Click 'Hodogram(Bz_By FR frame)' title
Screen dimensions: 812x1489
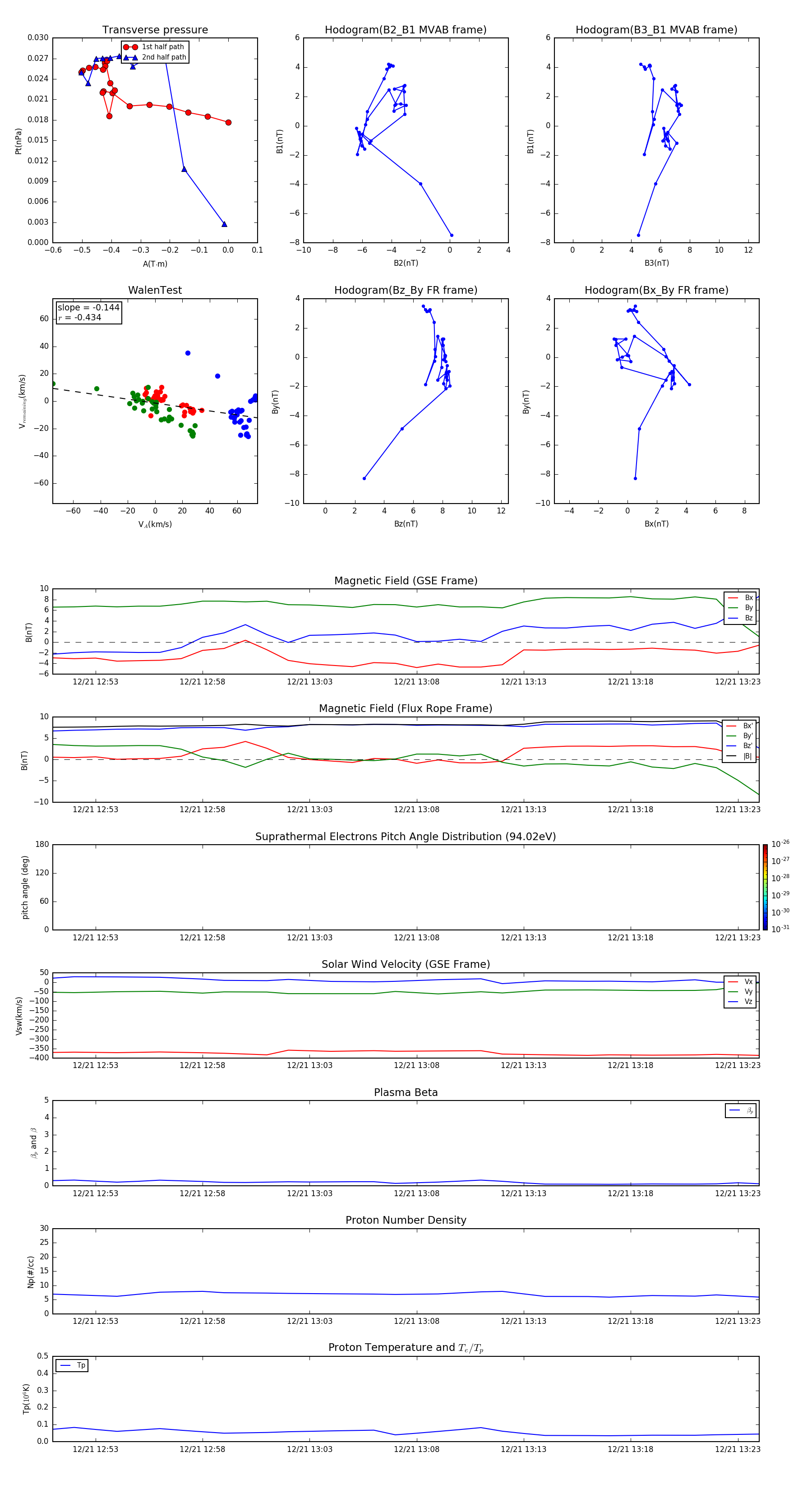click(406, 290)
